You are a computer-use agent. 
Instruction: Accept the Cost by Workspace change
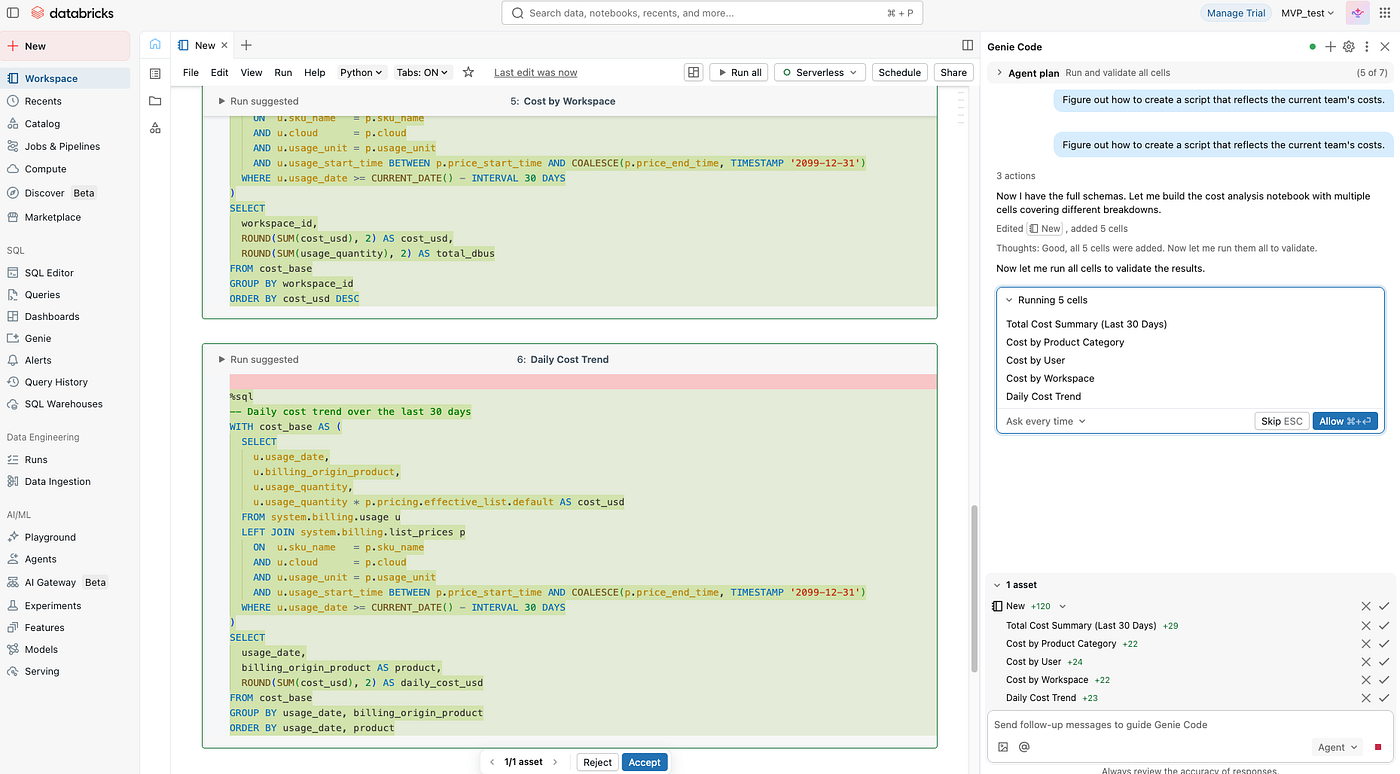(x=1384, y=680)
